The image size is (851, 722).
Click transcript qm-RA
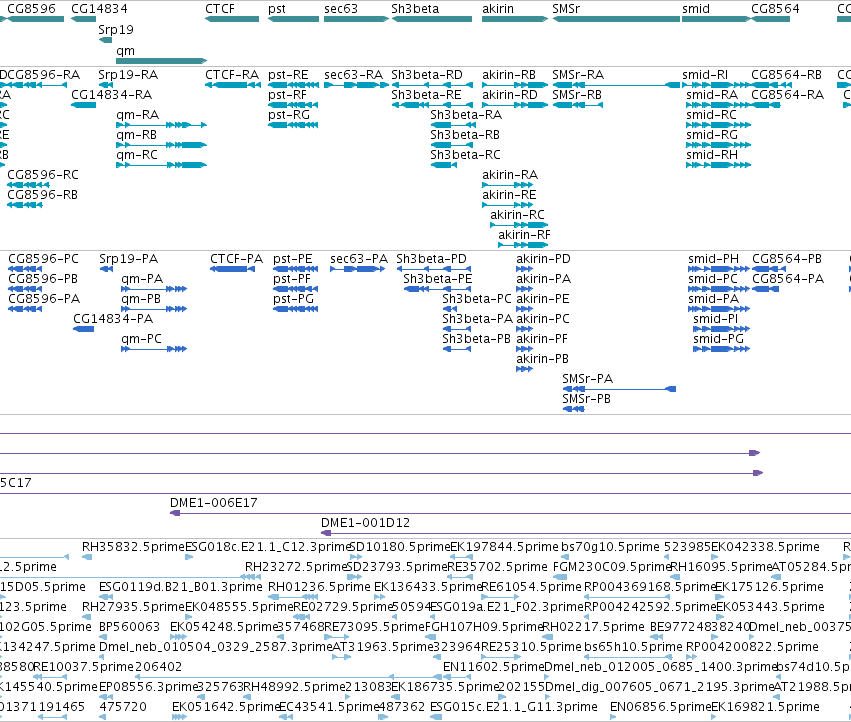point(161,125)
